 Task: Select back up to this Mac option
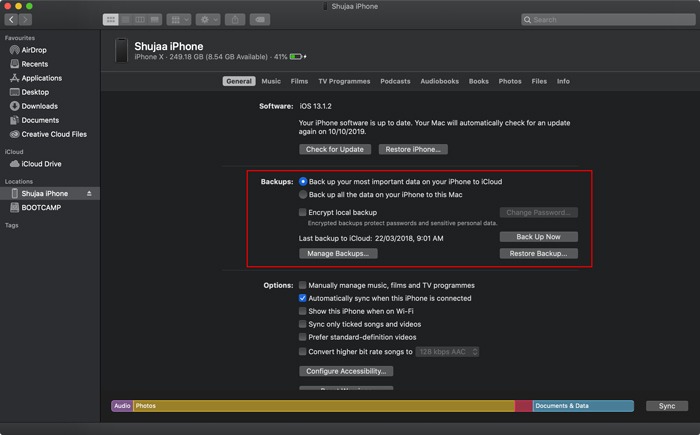coord(303,195)
